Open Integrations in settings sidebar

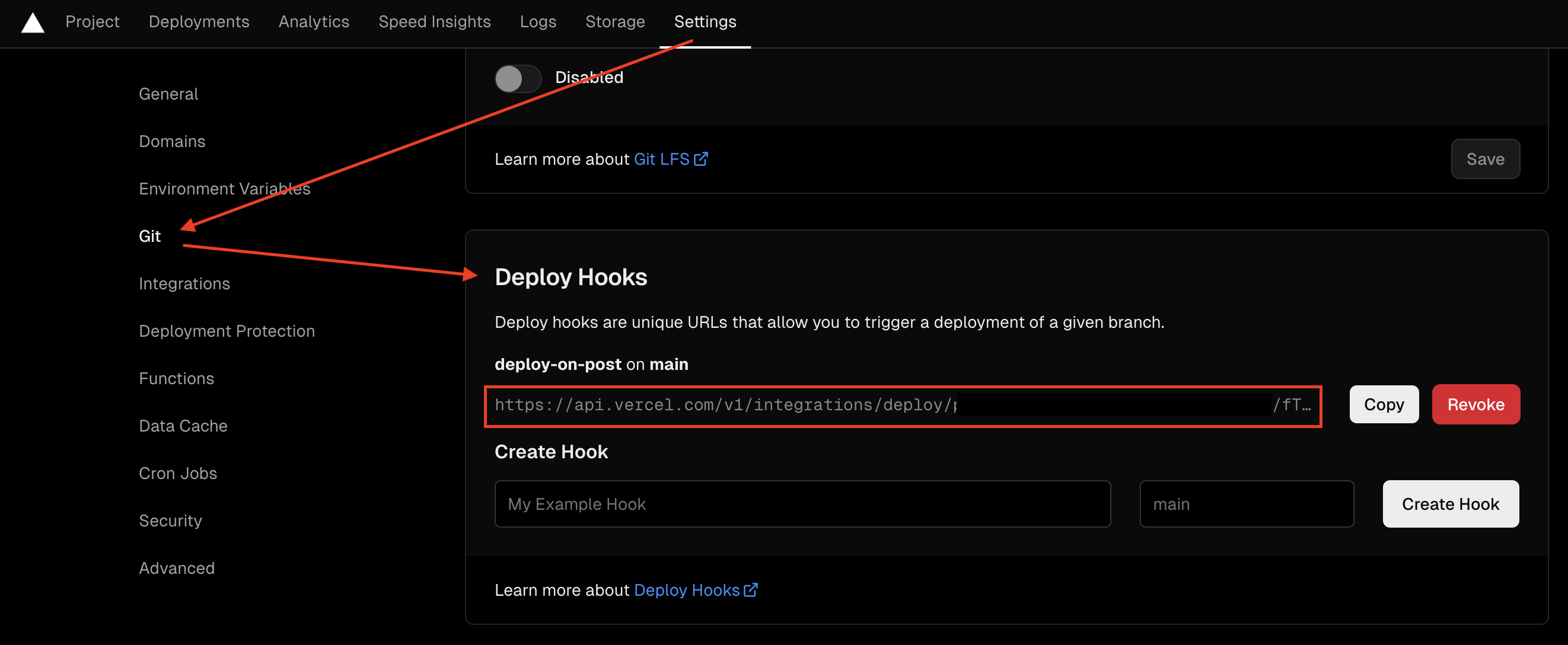pyautogui.click(x=184, y=283)
